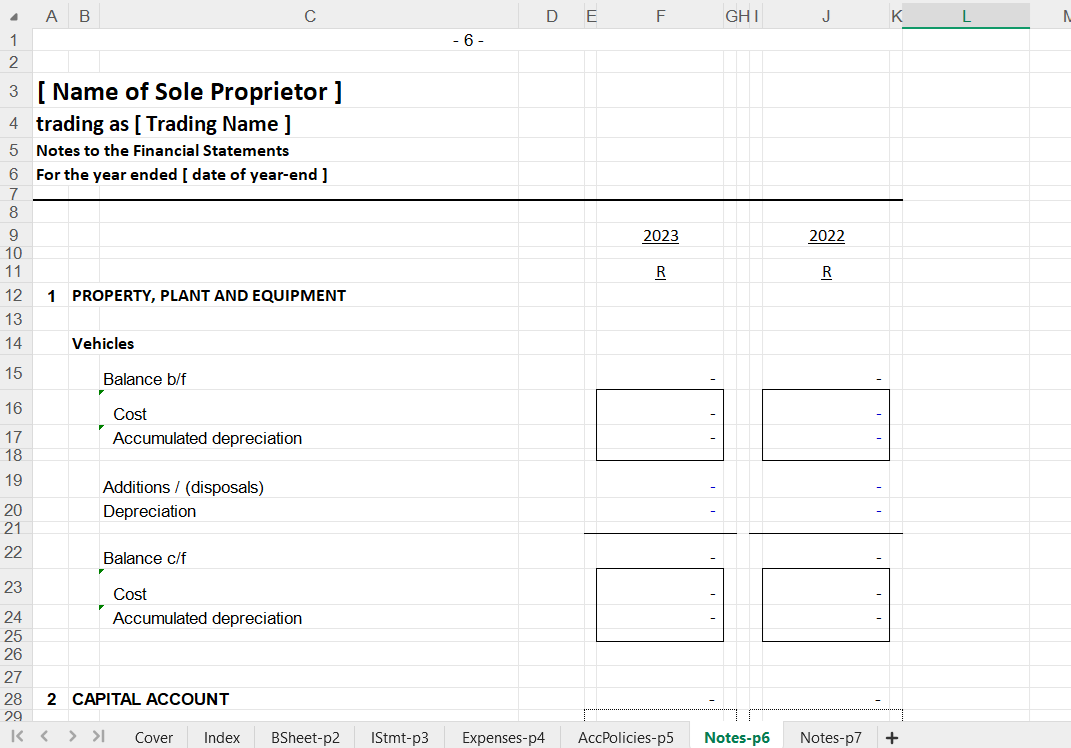The height and width of the screenshot is (748, 1071).
Task: Jump to first sheet tab arrow
Action: (x=17, y=737)
